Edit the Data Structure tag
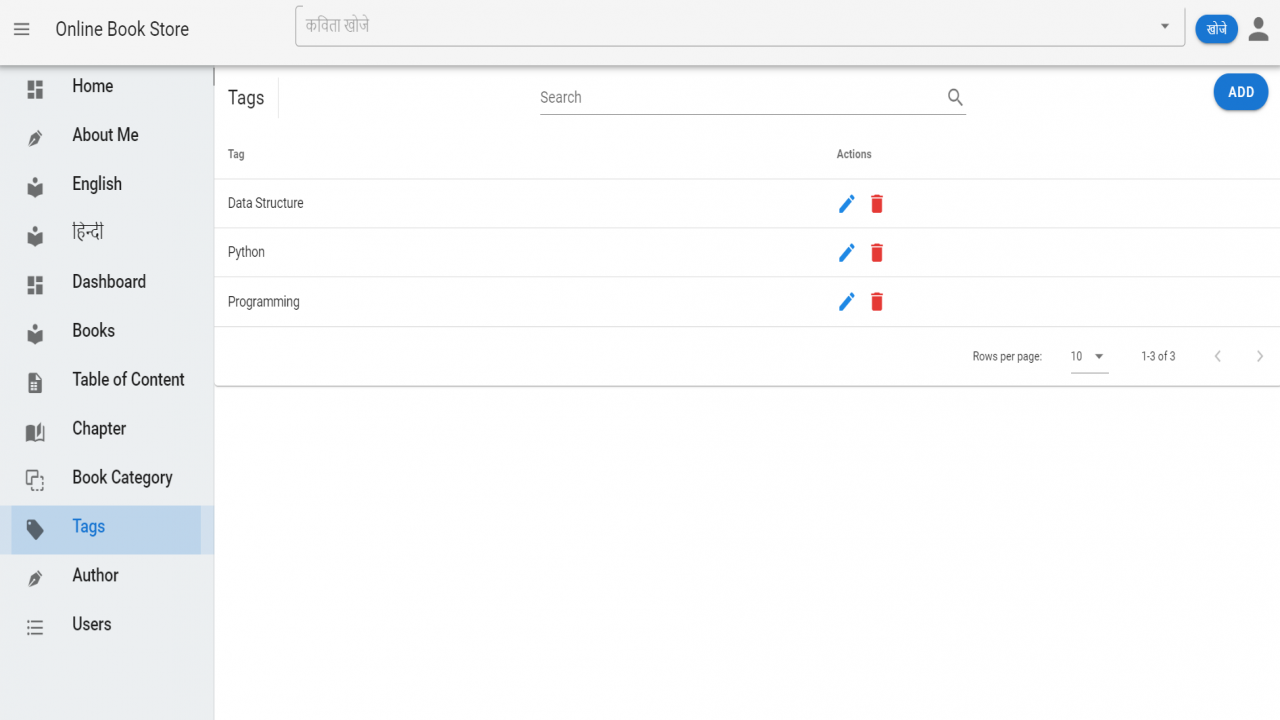Image resolution: width=1280 pixels, height=720 pixels. [x=847, y=204]
